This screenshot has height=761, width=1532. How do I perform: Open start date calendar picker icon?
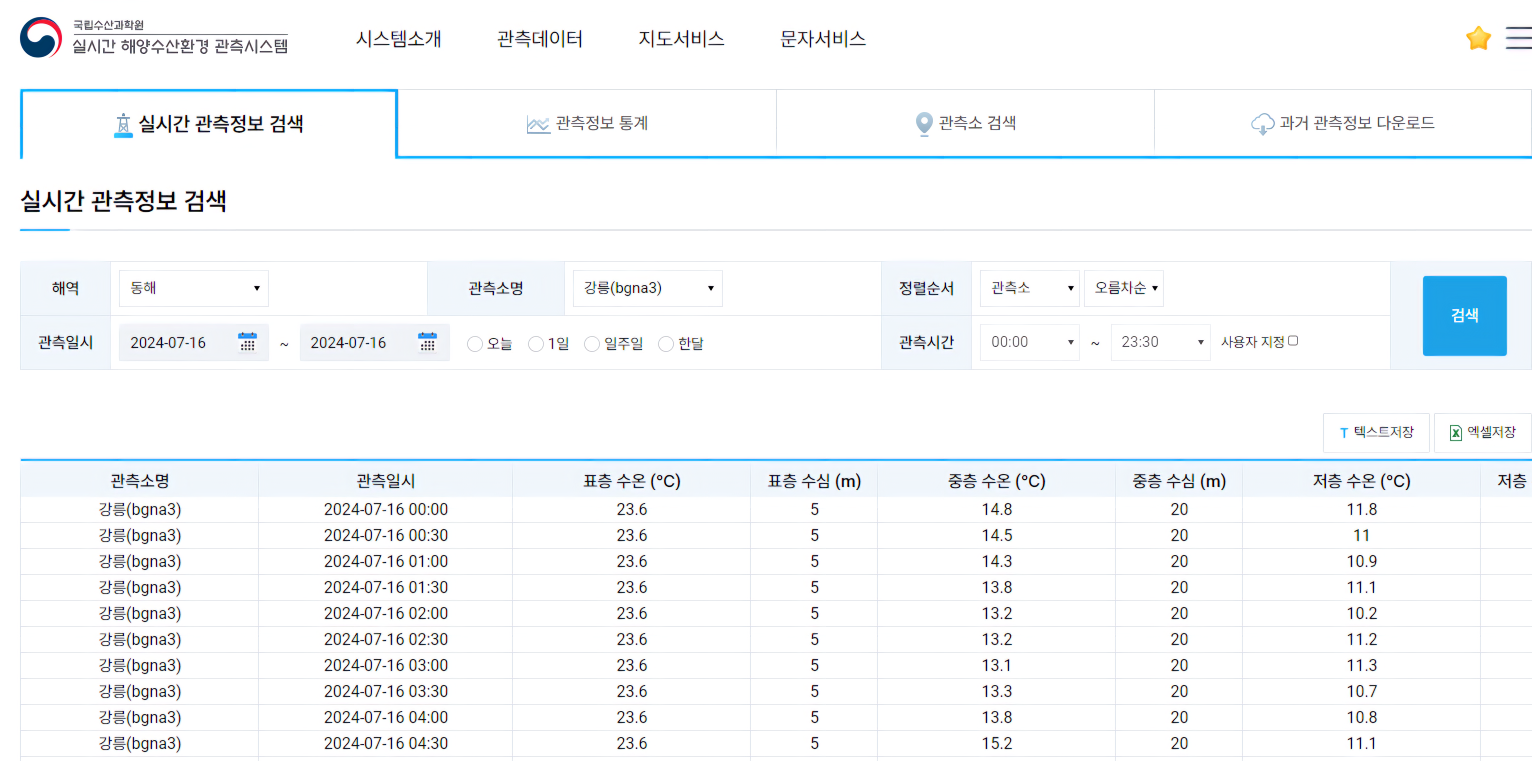[248, 342]
